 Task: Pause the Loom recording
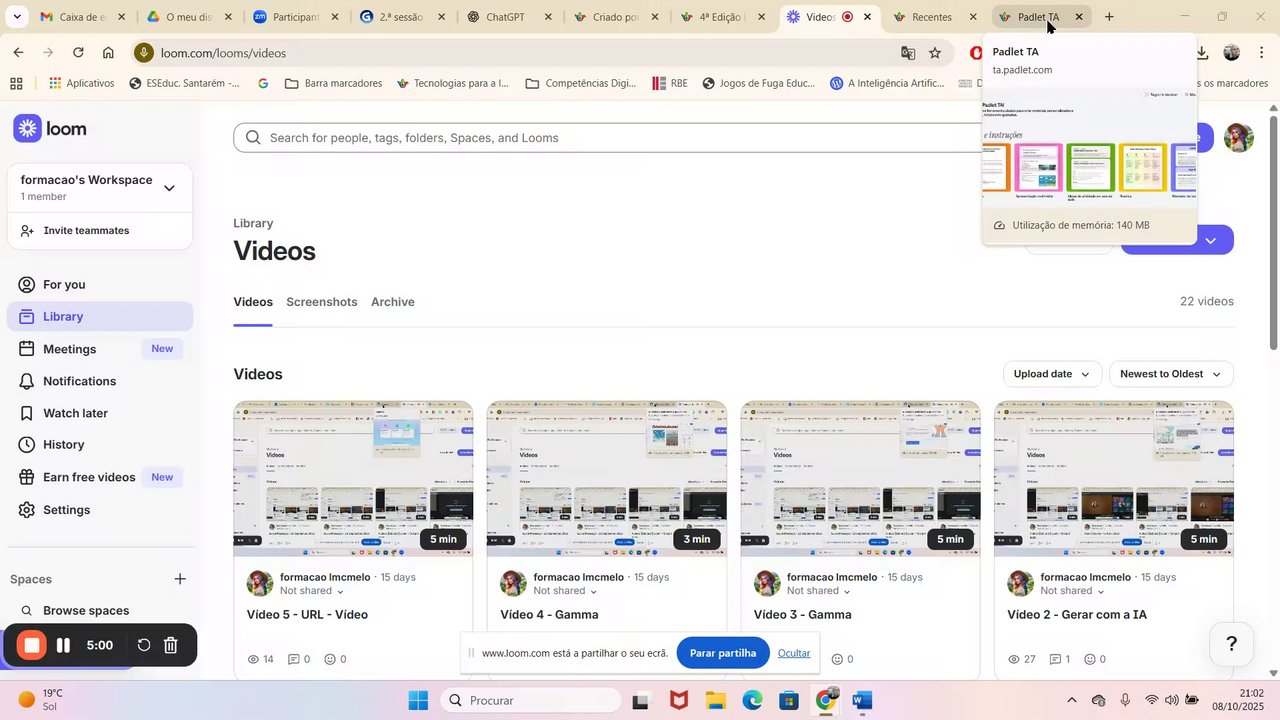pos(63,645)
